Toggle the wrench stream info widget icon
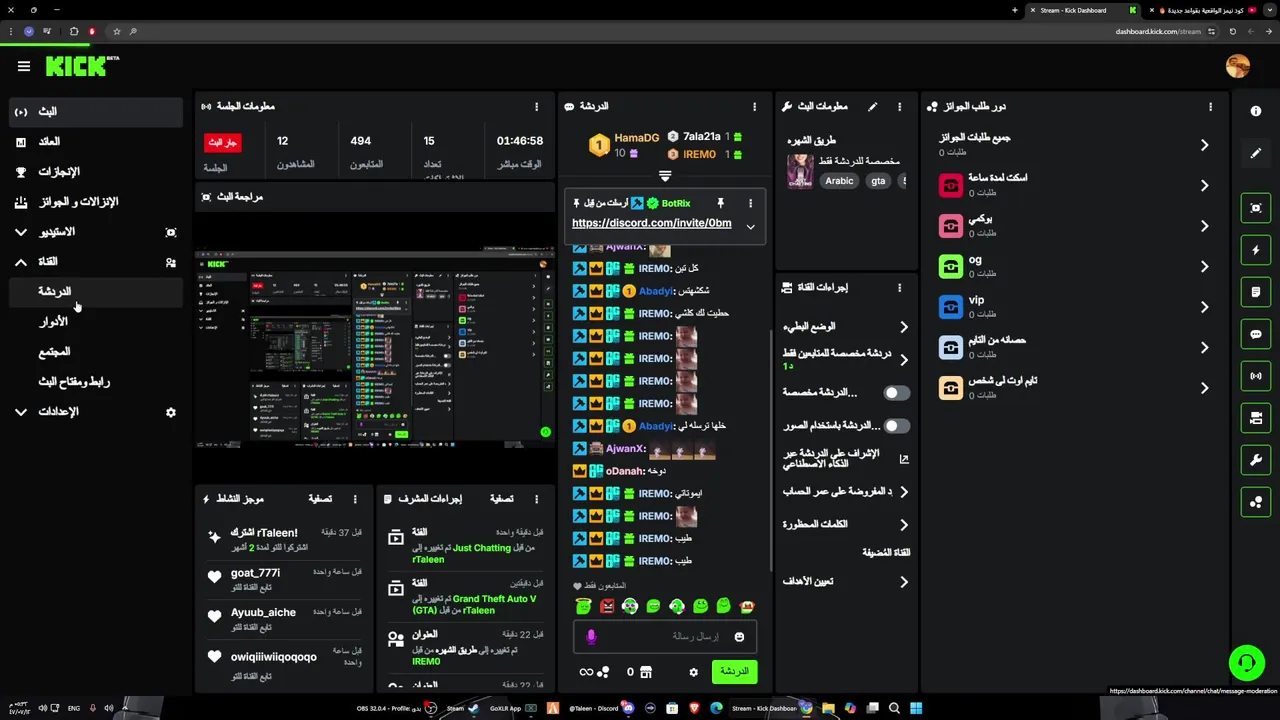This screenshot has width=1280, height=720. click(1256, 460)
